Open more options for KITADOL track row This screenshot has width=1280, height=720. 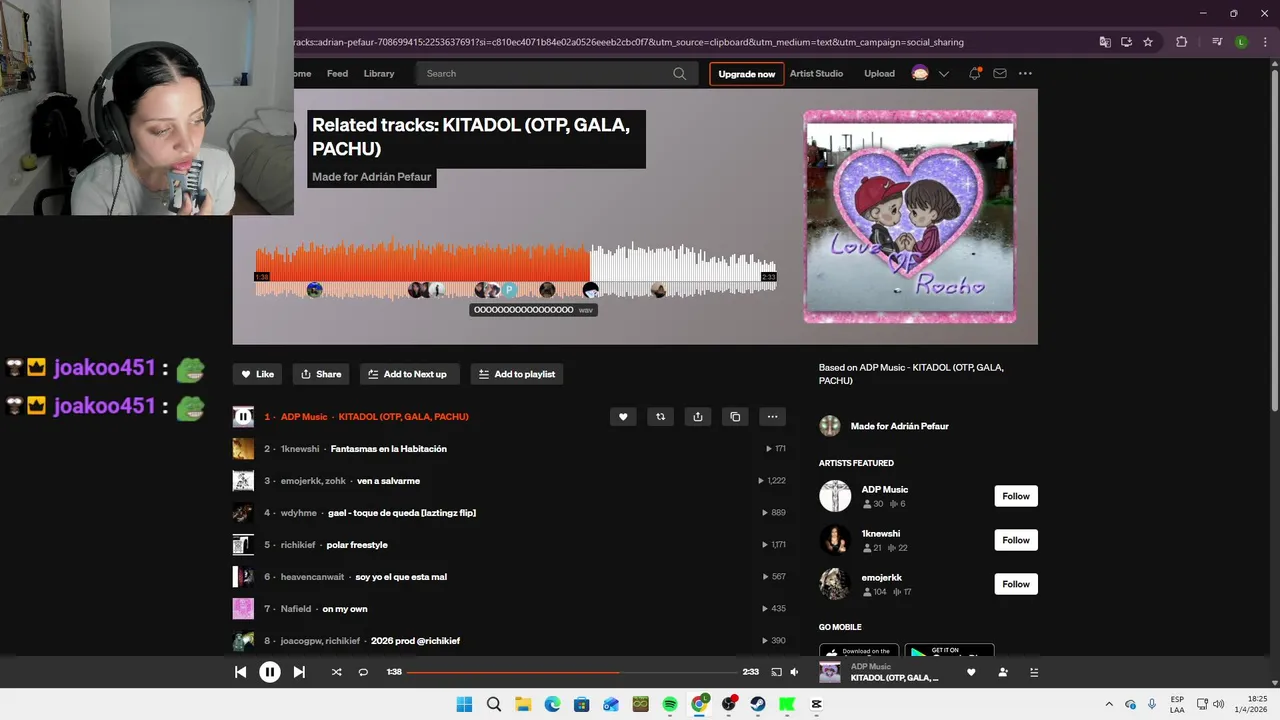772,417
